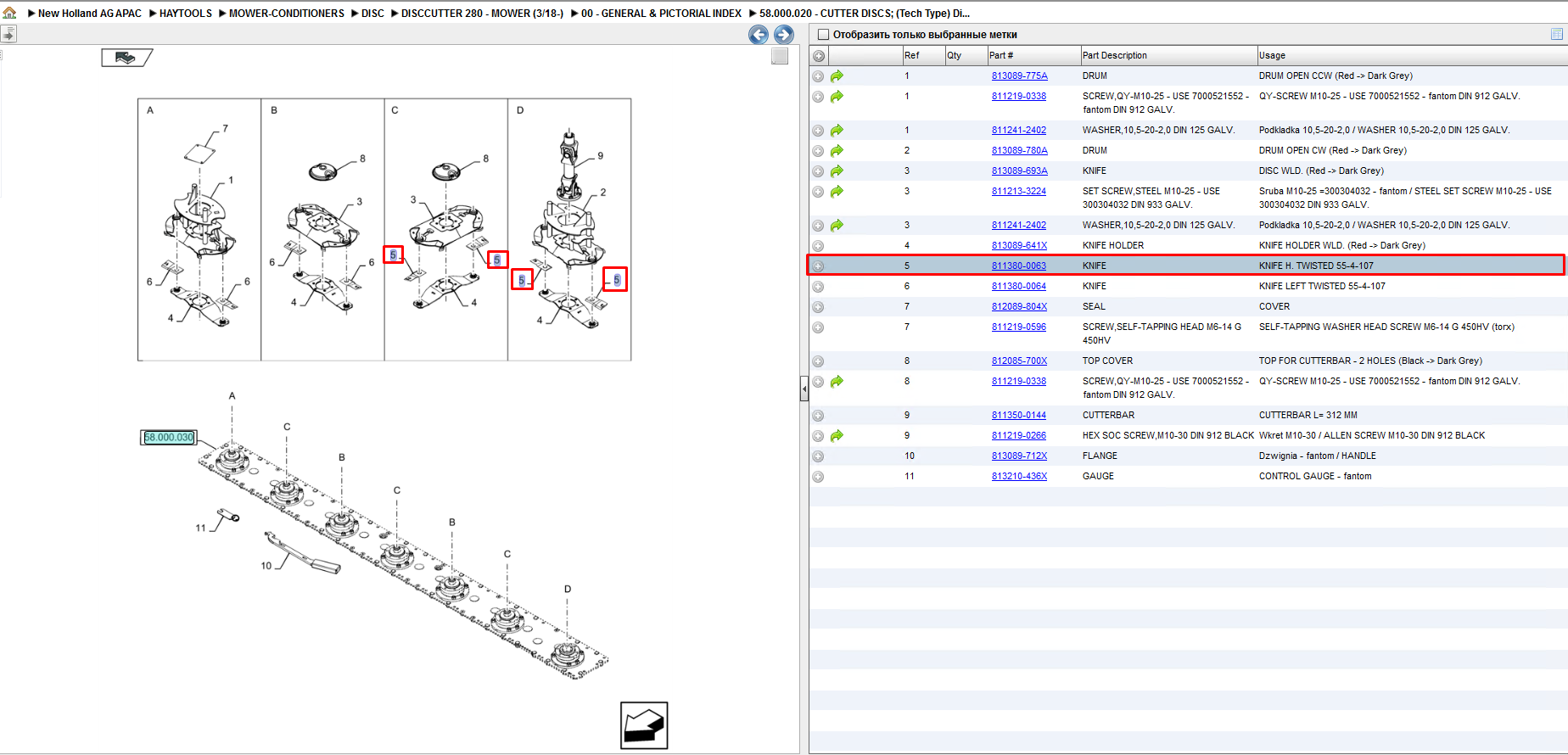This screenshot has width=1568, height=755.
Task: Select the TOP COVER row description
Action: (1107, 361)
